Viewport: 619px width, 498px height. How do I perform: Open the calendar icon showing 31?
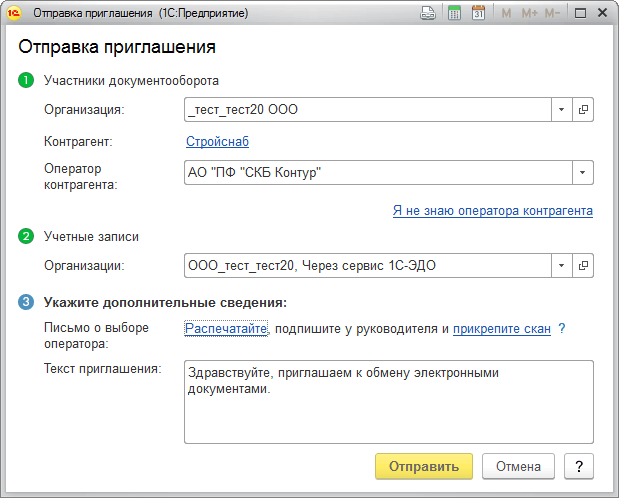coord(478,14)
